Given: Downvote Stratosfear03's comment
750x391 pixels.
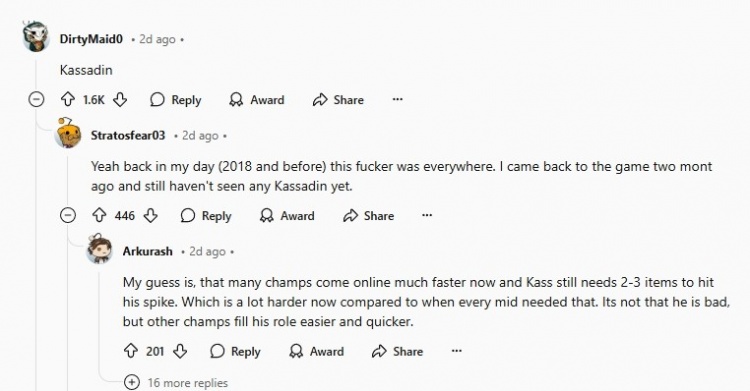Looking at the screenshot, I should (151, 215).
